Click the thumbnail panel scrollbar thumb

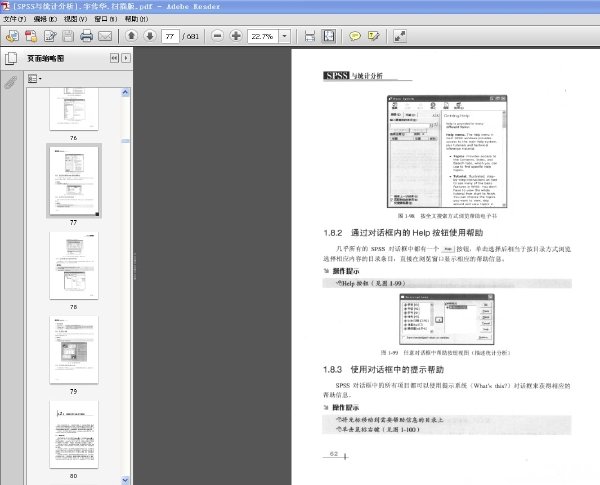pyautogui.click(x=126, y=141)
